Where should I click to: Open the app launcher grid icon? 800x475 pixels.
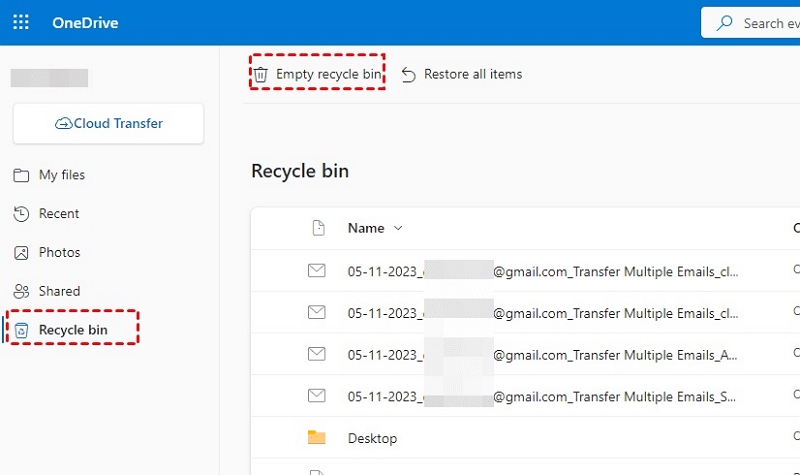(21, 22)
